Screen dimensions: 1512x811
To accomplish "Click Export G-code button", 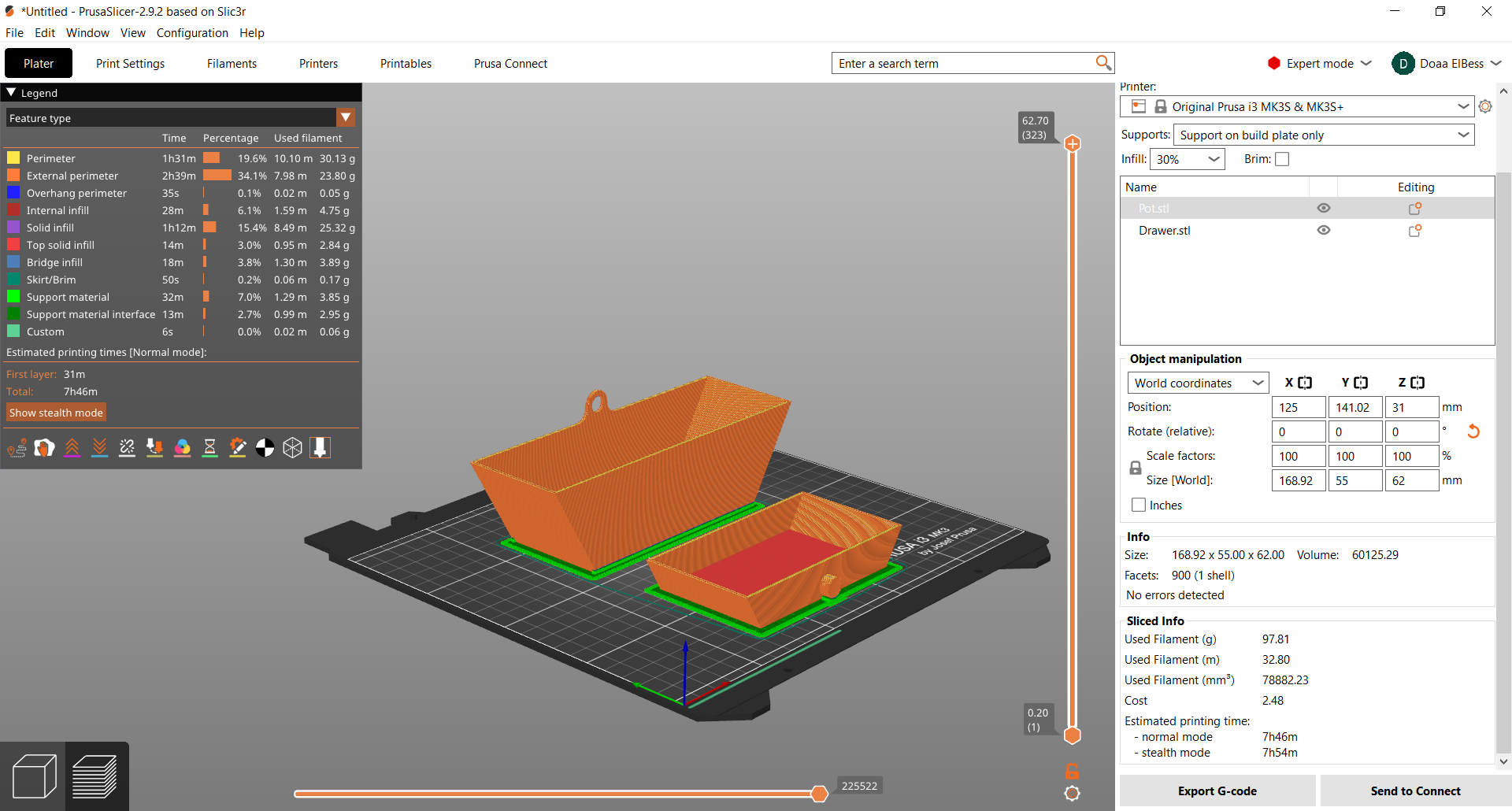I will pos(1217,791).
